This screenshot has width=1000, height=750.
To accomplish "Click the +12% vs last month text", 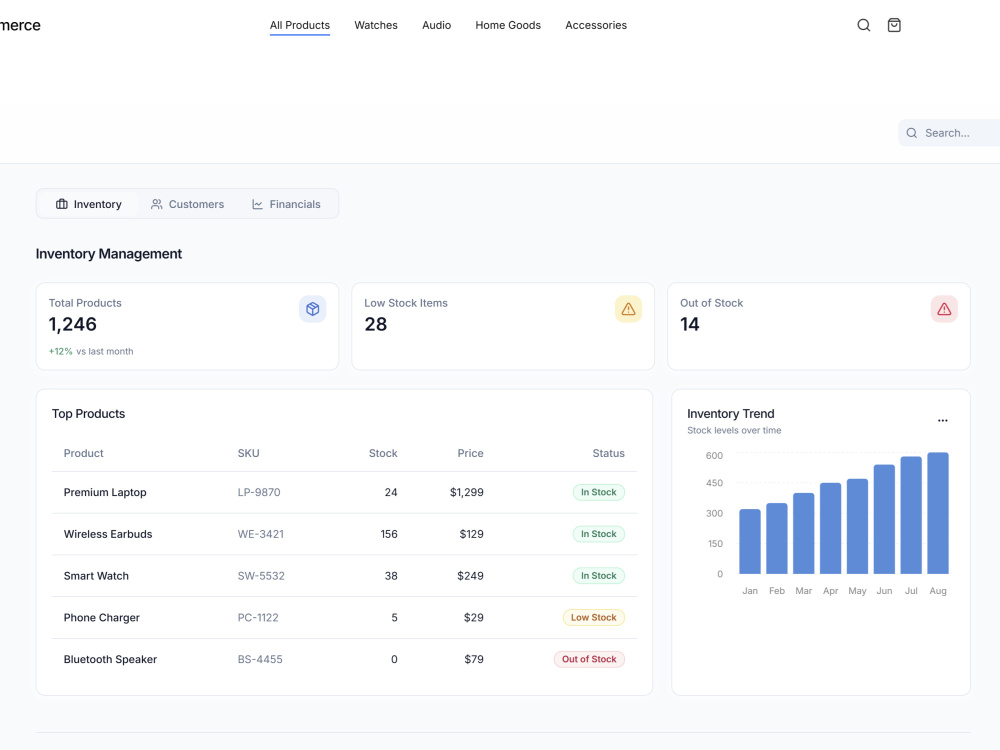I will [91, 351].
